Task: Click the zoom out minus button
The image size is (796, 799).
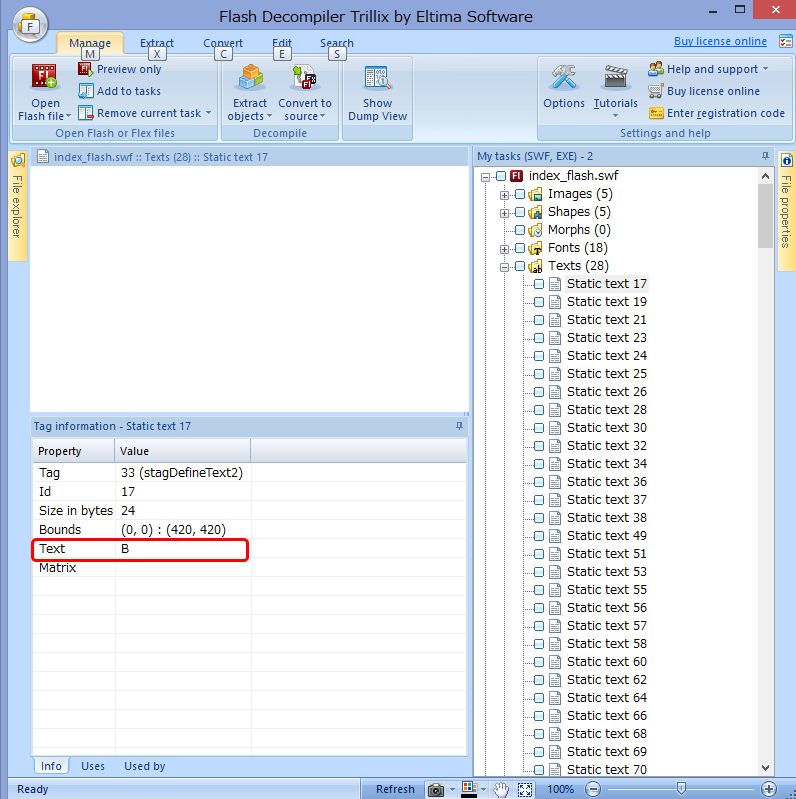Action: click(x=593, y=789)
